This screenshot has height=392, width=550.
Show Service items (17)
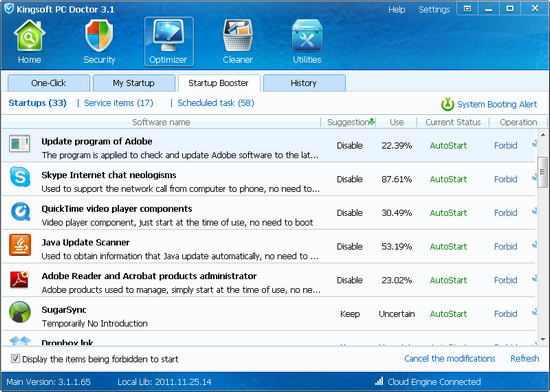[x=119, y=103]
